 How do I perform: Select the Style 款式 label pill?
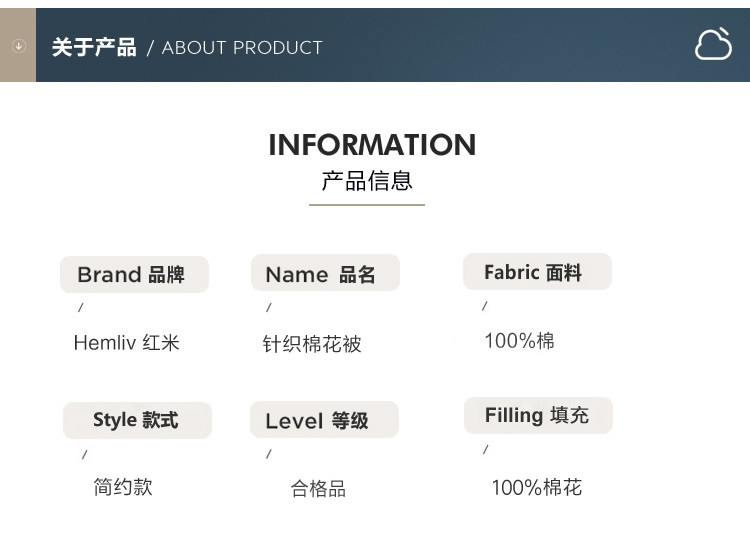pyautogui.click(x=137, y=420)
